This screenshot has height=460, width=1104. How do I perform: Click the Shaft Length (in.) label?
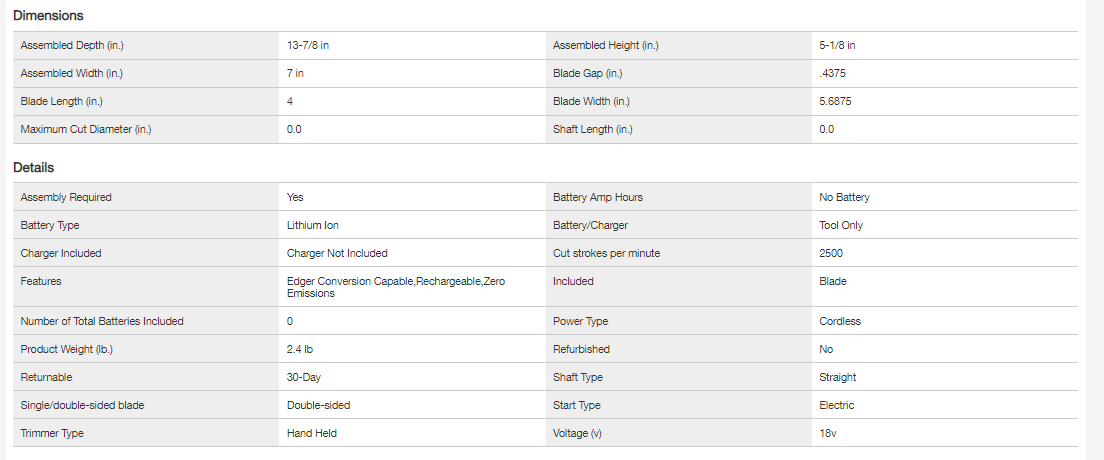pos(593,129)
